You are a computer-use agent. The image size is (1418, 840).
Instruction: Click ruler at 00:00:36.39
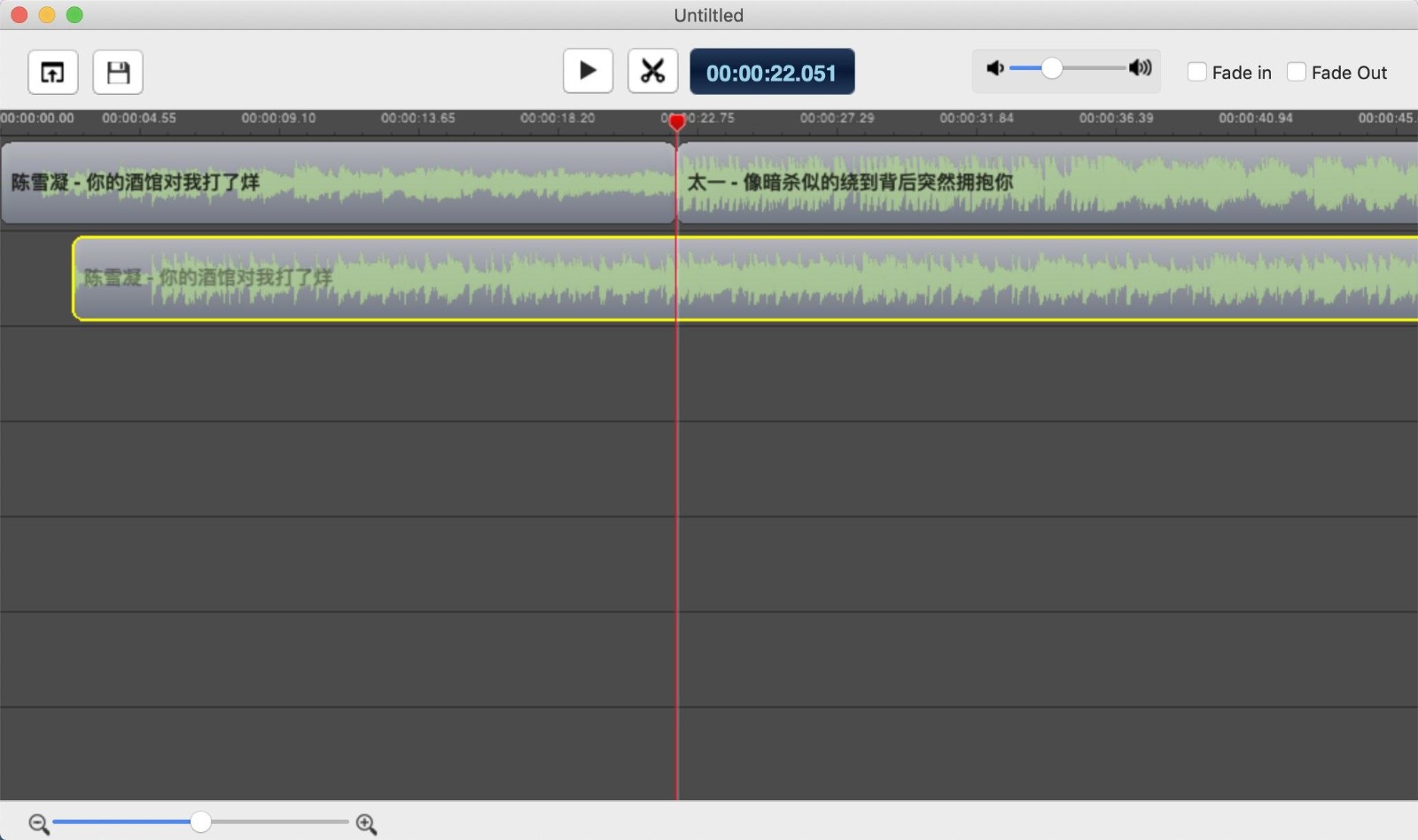pos(1116,118)
